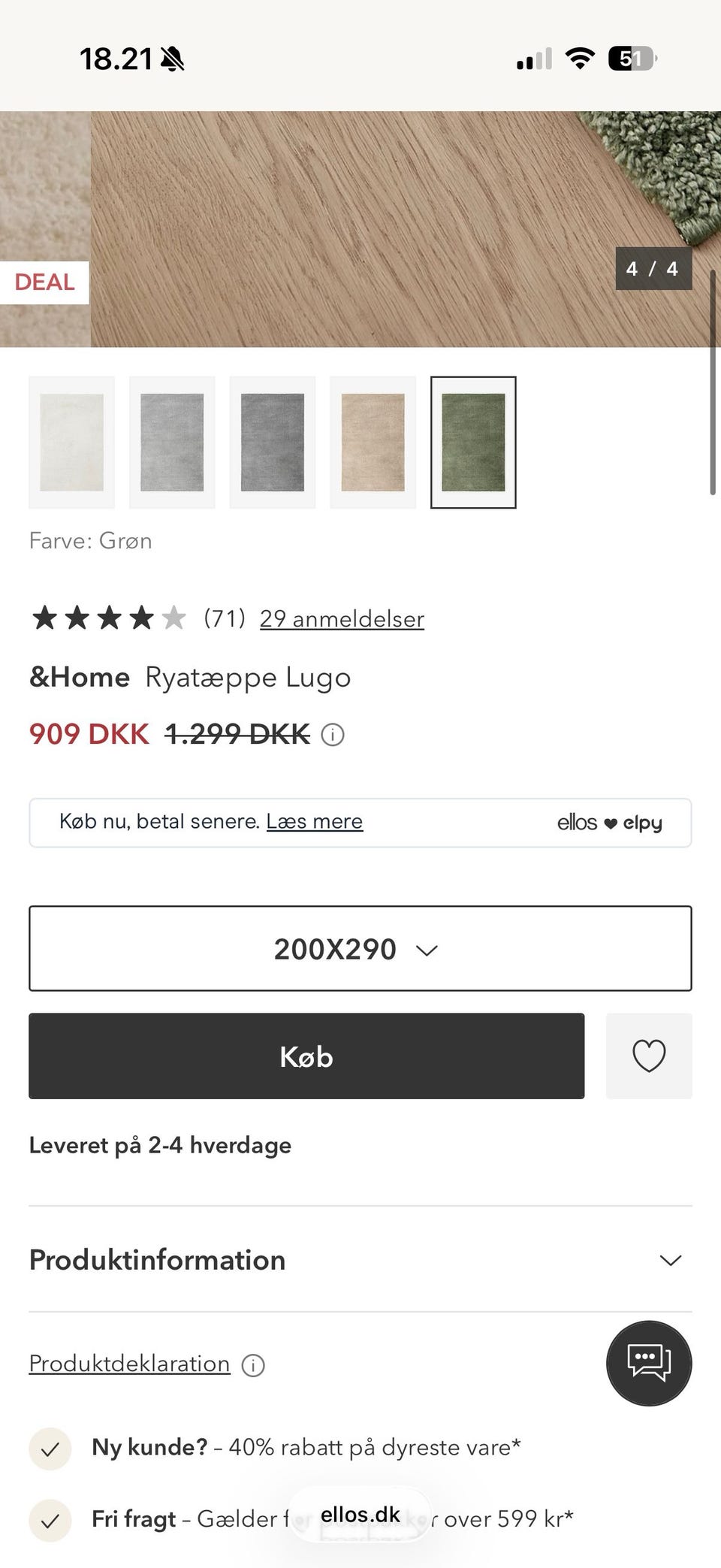Pick the dark grey rug color
Viewport: 721px width, 1568px height.
coord(273,443)
